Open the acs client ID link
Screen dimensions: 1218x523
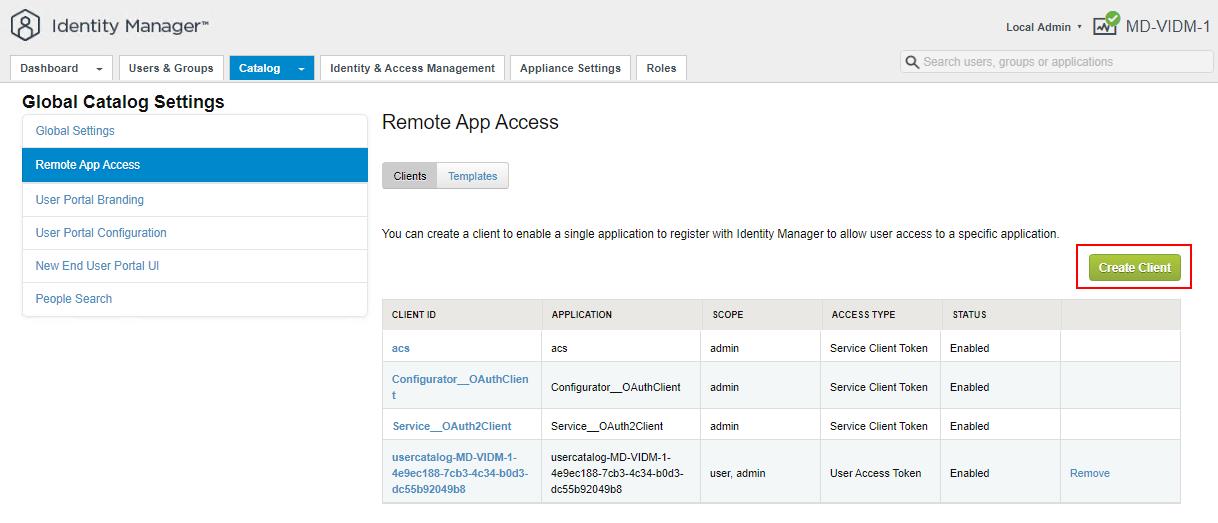click(x=401, y=348)
